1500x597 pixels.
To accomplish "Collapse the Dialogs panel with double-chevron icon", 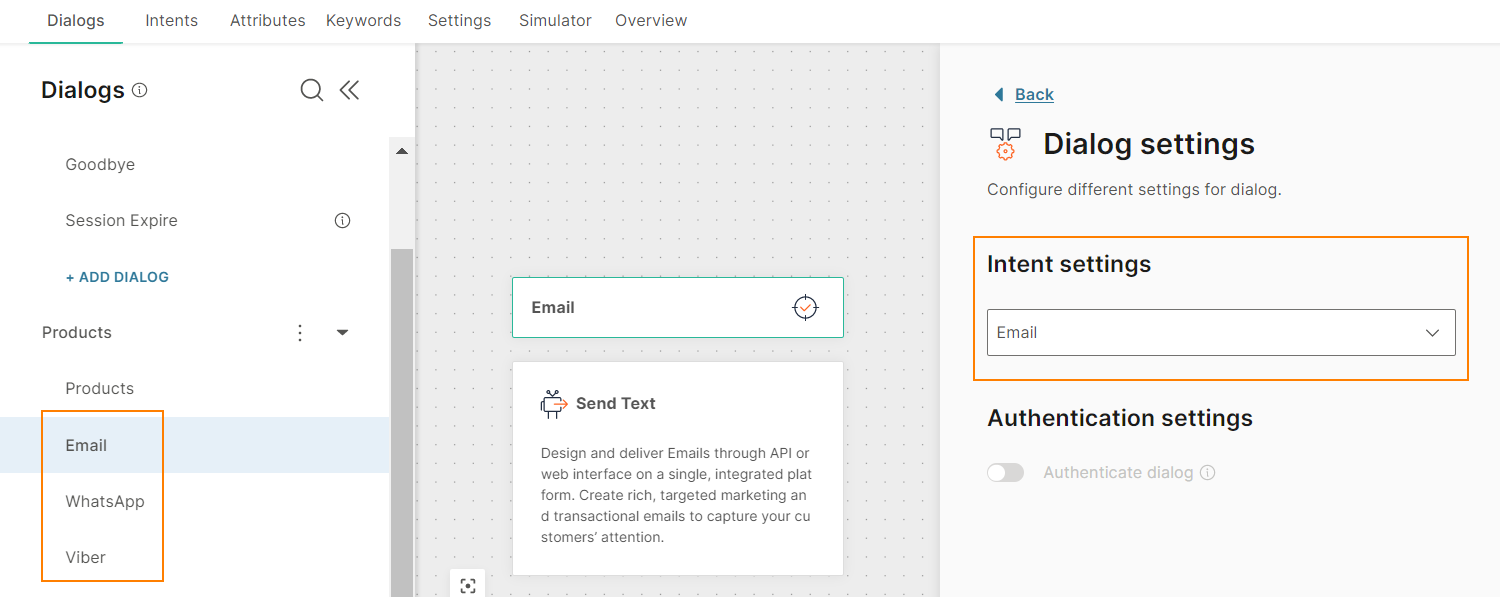I will click(x=349, y=90).
